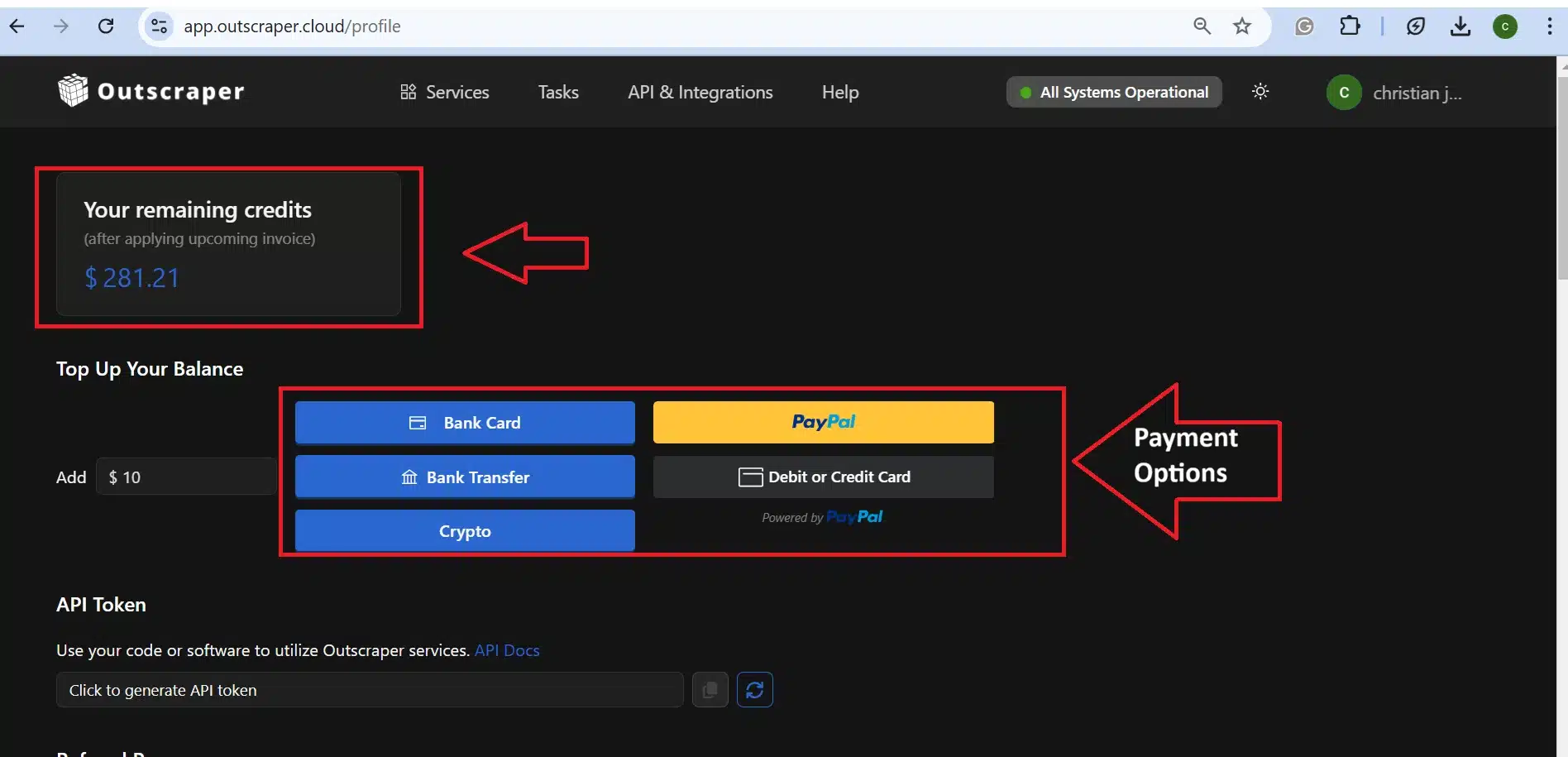1568x757 pixels.
Task: View site information icon in address bar
Action: 159,26
